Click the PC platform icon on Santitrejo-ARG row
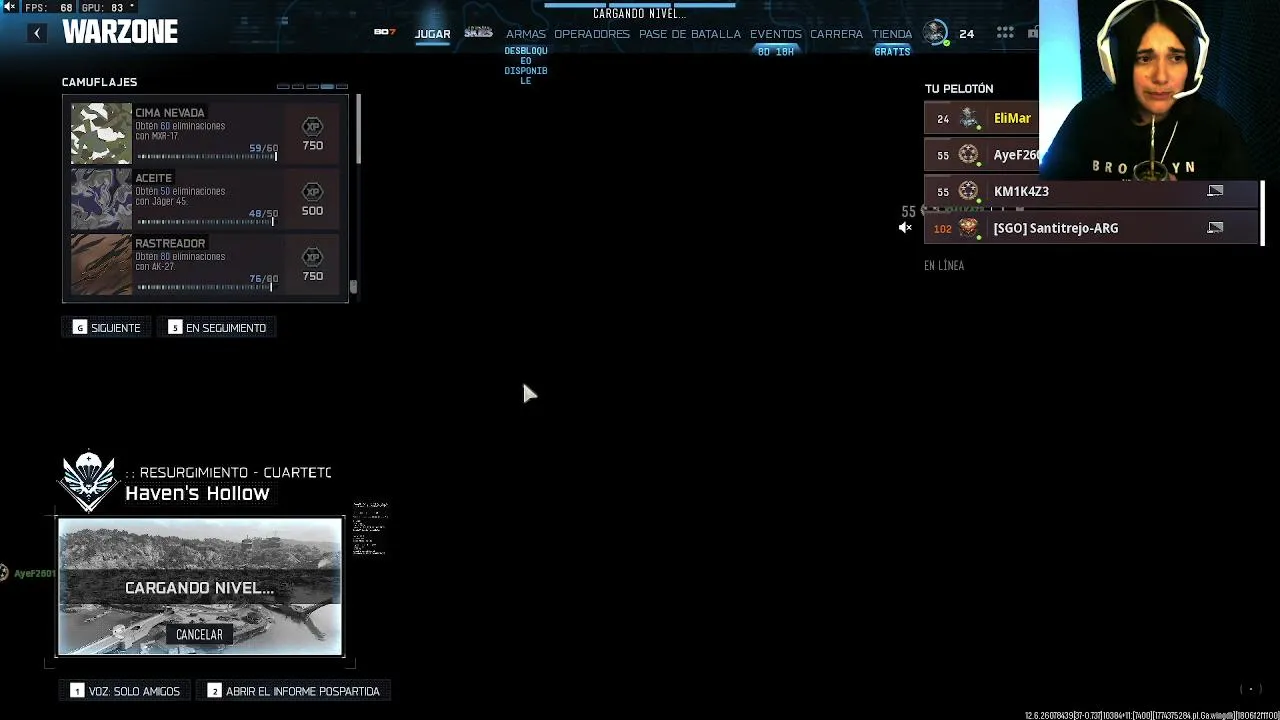The width and height of the screenshot is (1280, 720). (x=1215, y=228)
